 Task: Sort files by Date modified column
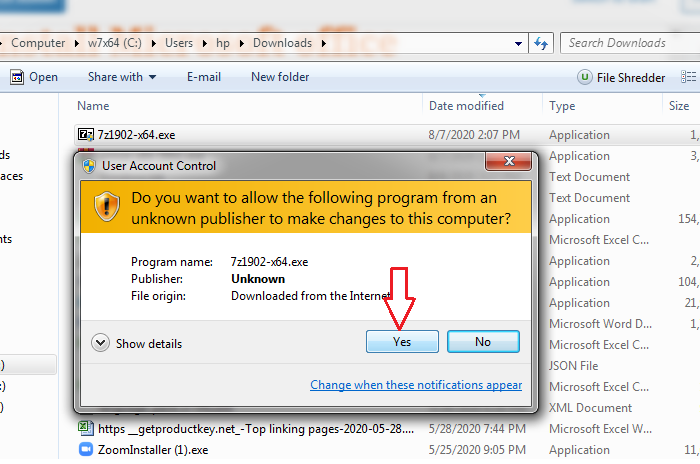(x=466, y=106)
